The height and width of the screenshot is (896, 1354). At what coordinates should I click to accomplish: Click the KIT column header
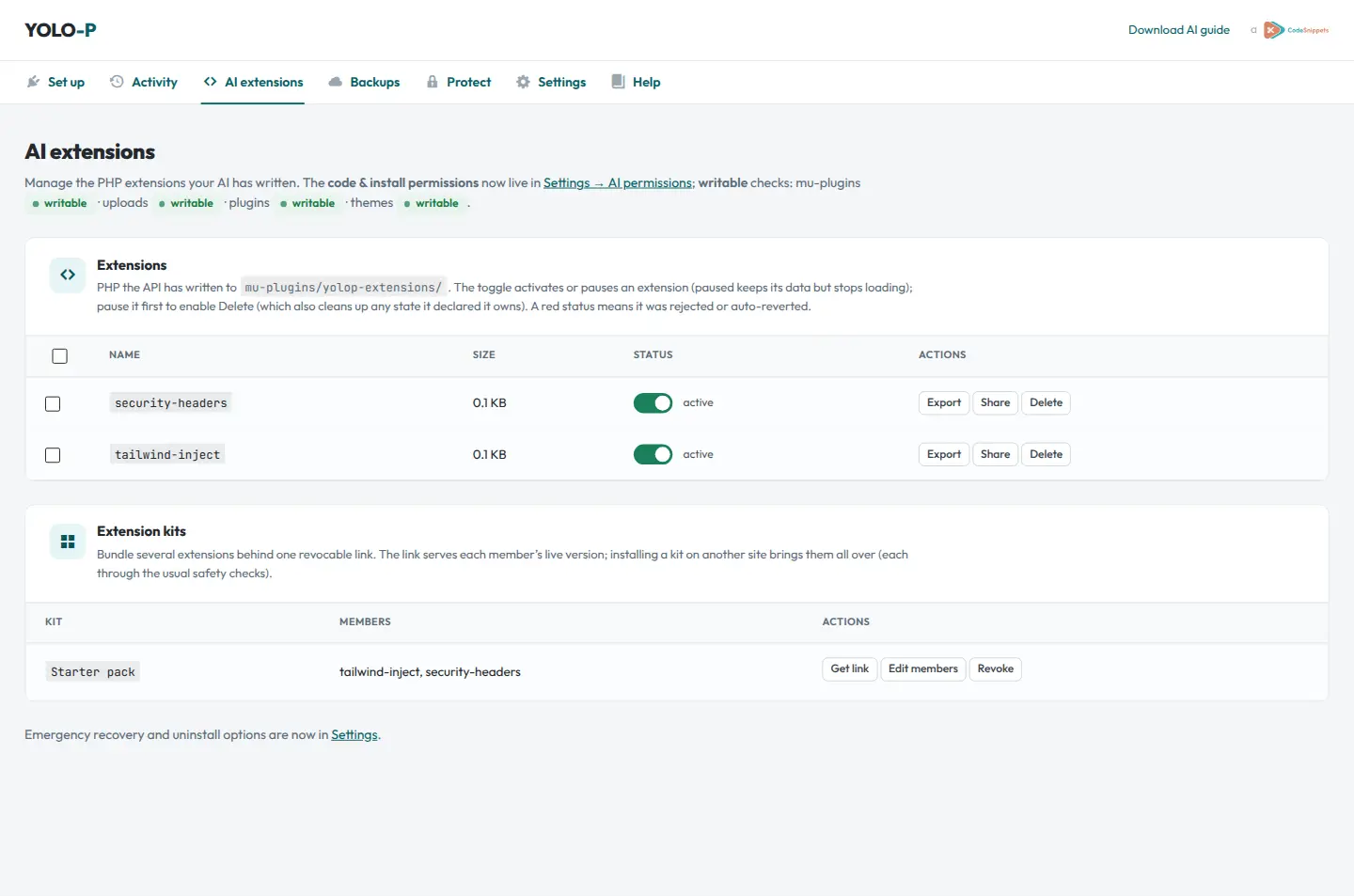tap(54, 622)
